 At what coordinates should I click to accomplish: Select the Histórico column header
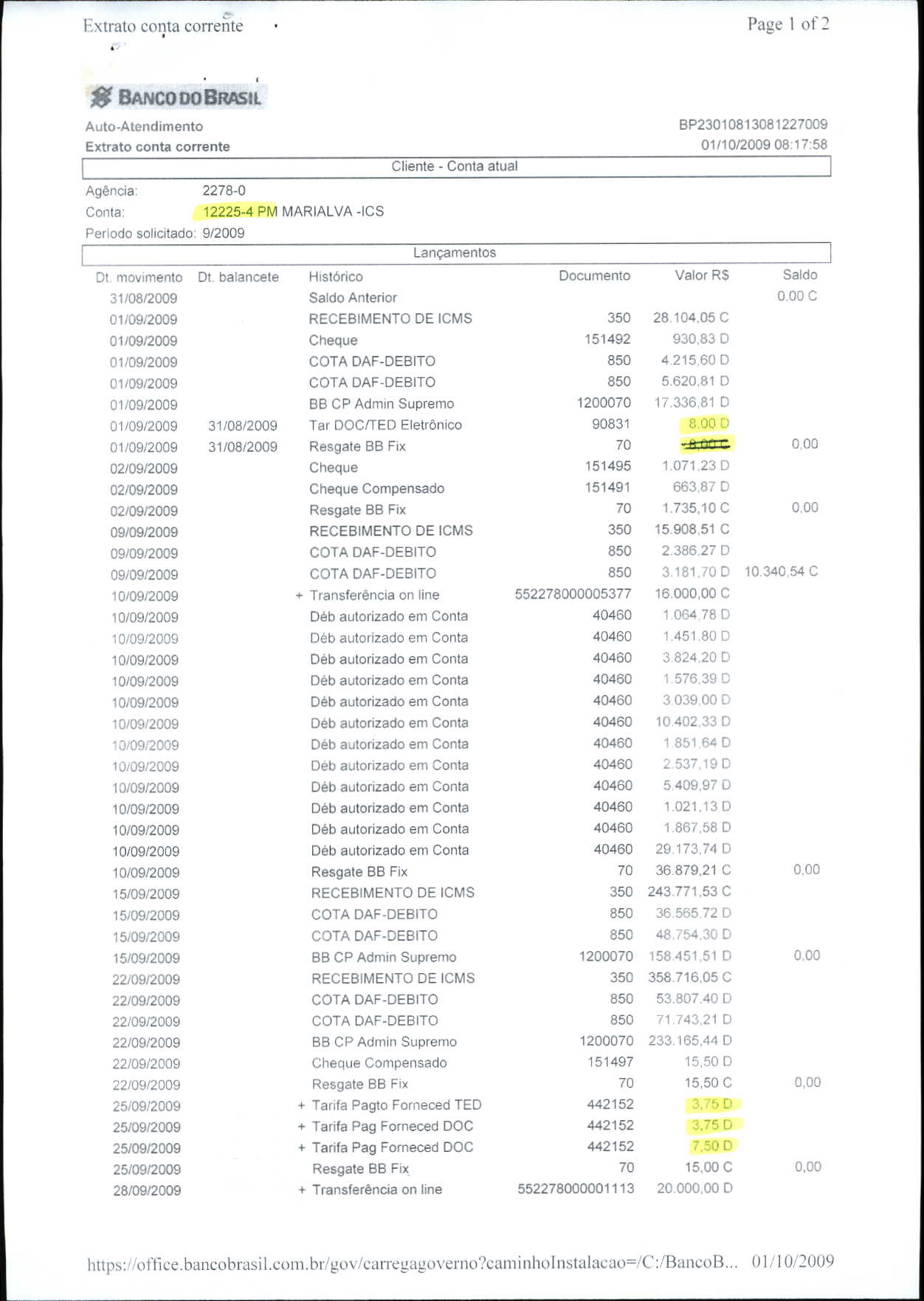pos(336,277)
